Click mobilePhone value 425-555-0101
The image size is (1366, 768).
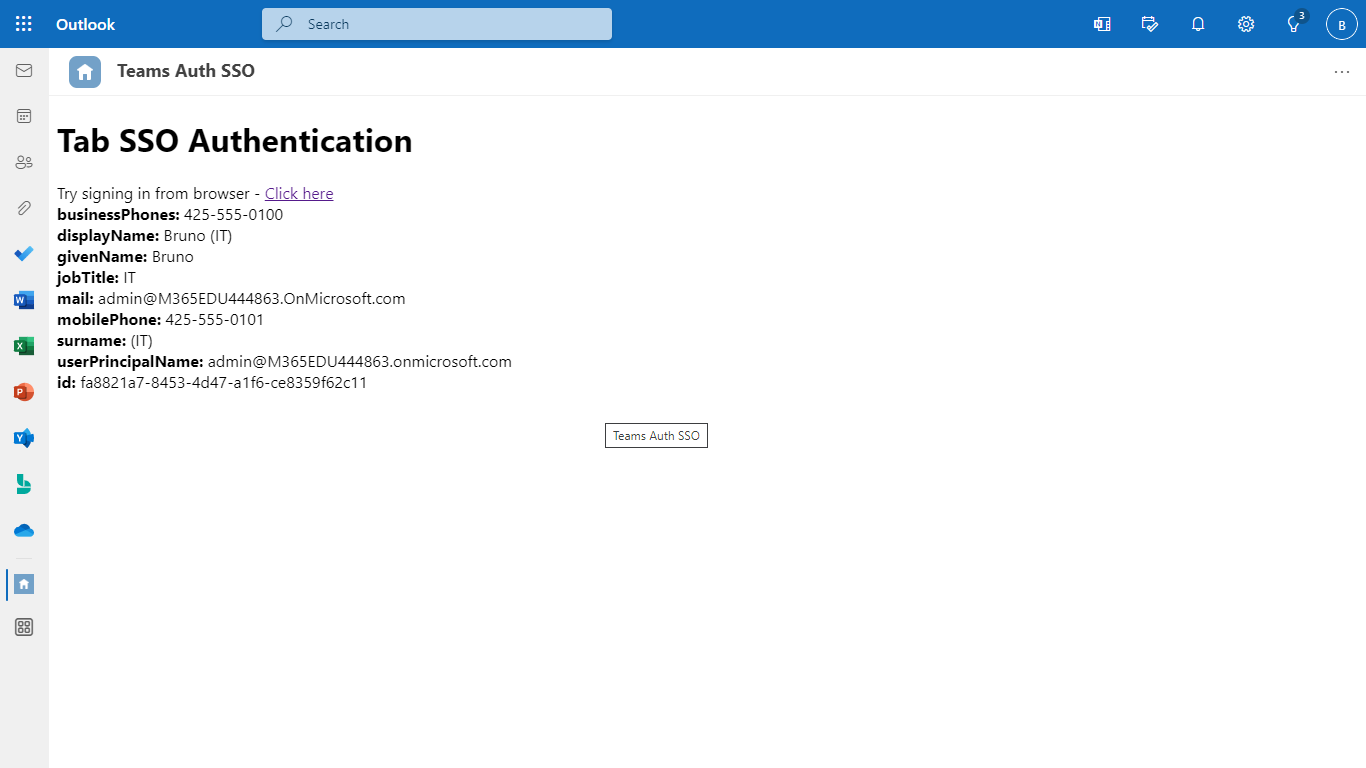[x=215, y=319]
